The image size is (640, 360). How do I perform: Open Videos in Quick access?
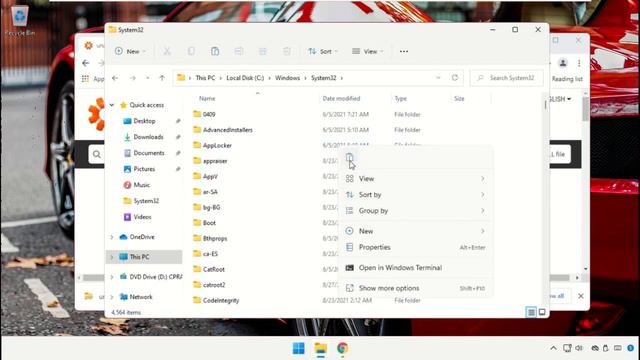click(x=142, y=217)
